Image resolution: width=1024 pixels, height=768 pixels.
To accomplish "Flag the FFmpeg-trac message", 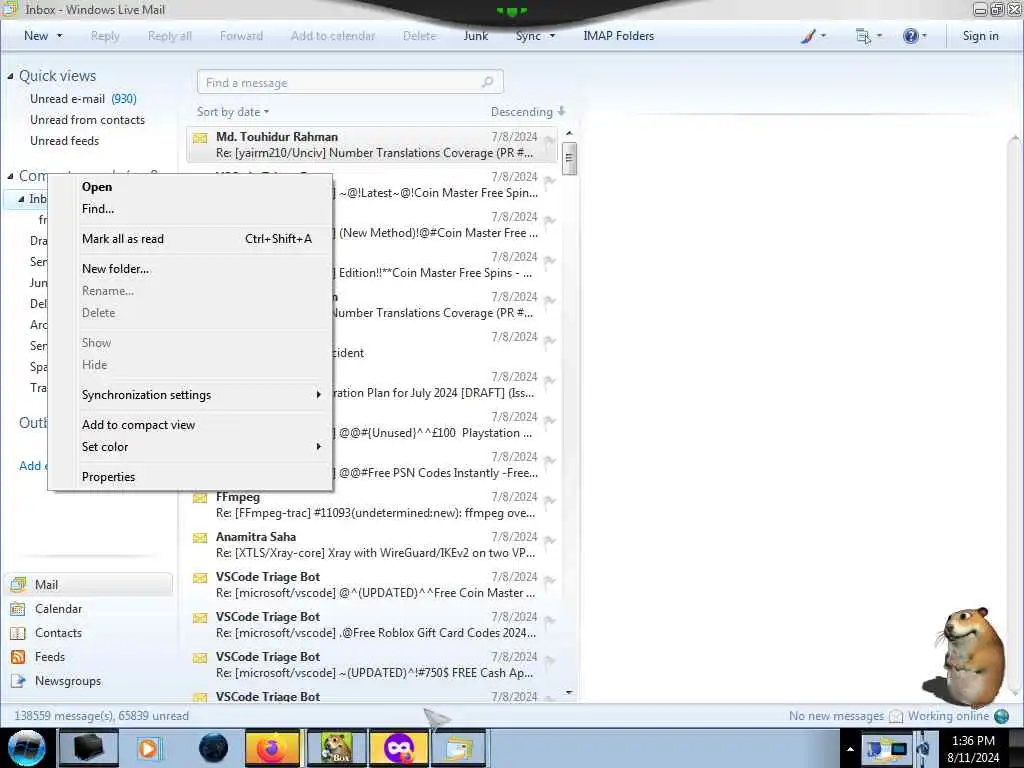I will pos(550,501).
